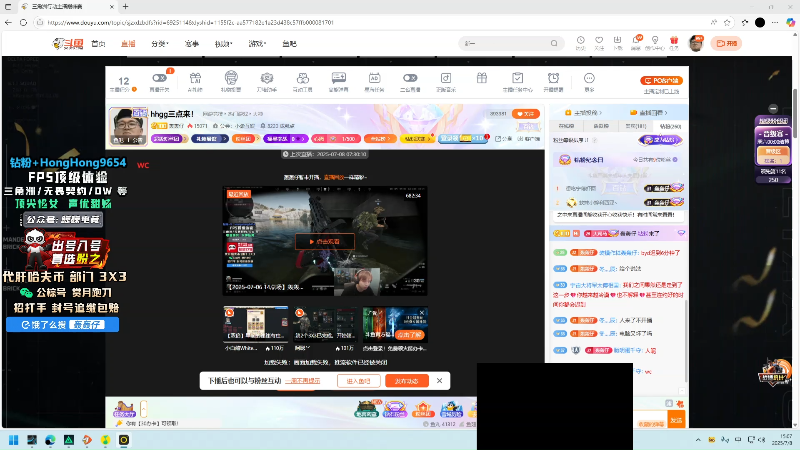
Task: Open the first recommended stream thumbnail
Action: [256, 323]
